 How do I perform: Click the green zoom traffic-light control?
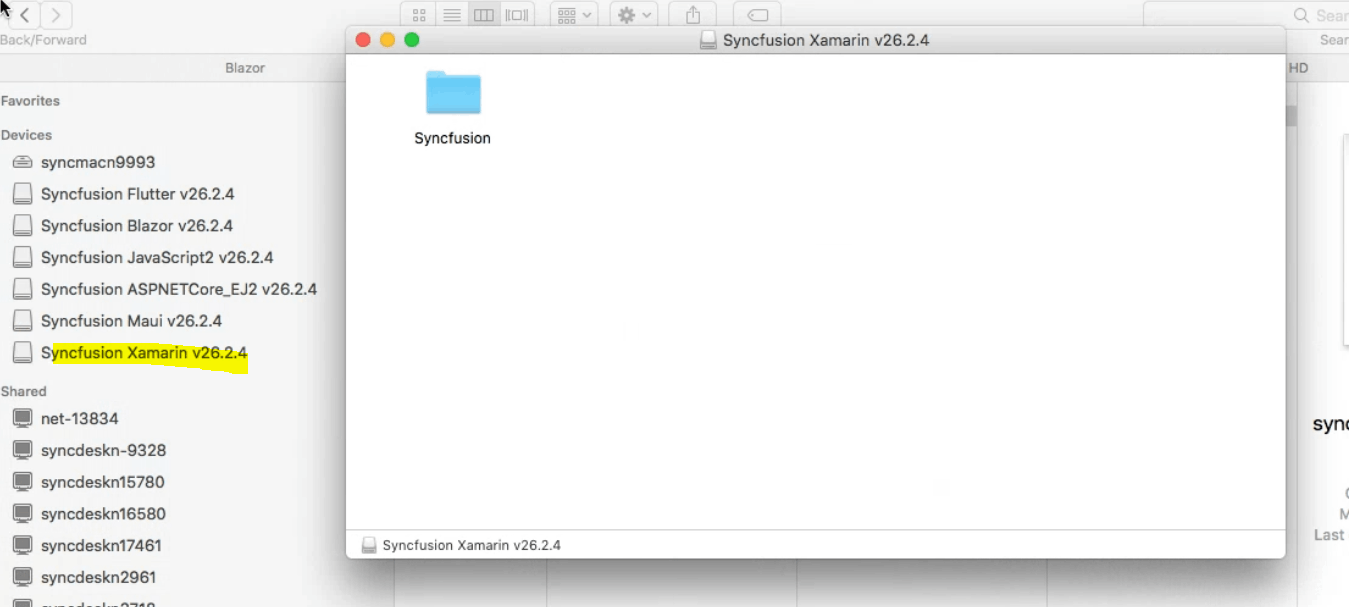coord(411,39)
